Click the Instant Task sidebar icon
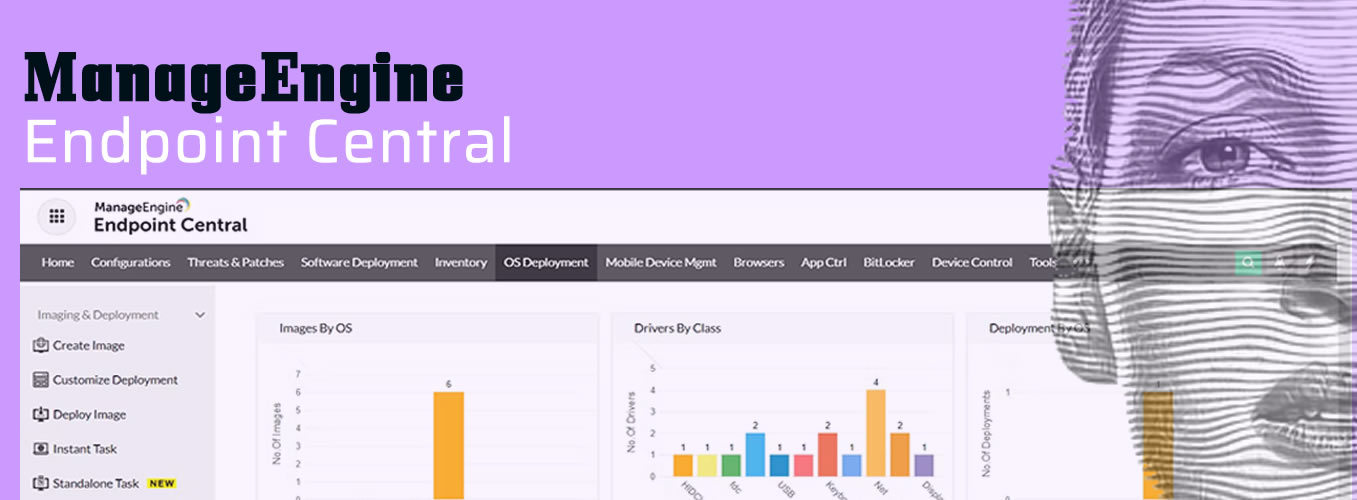 pos(41,449)
